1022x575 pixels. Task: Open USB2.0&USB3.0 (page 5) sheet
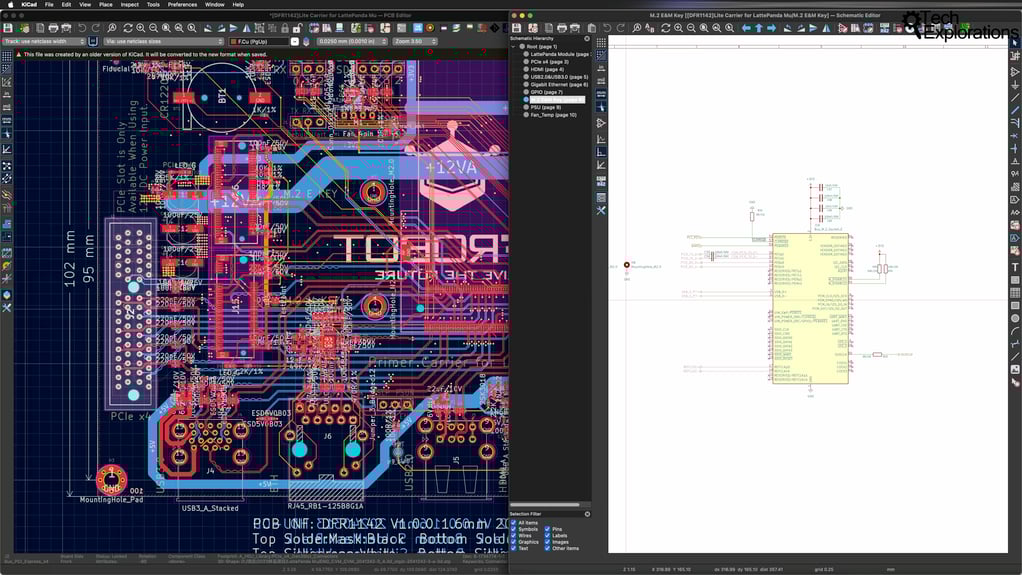pyautogui.click(x=556, y=77)
